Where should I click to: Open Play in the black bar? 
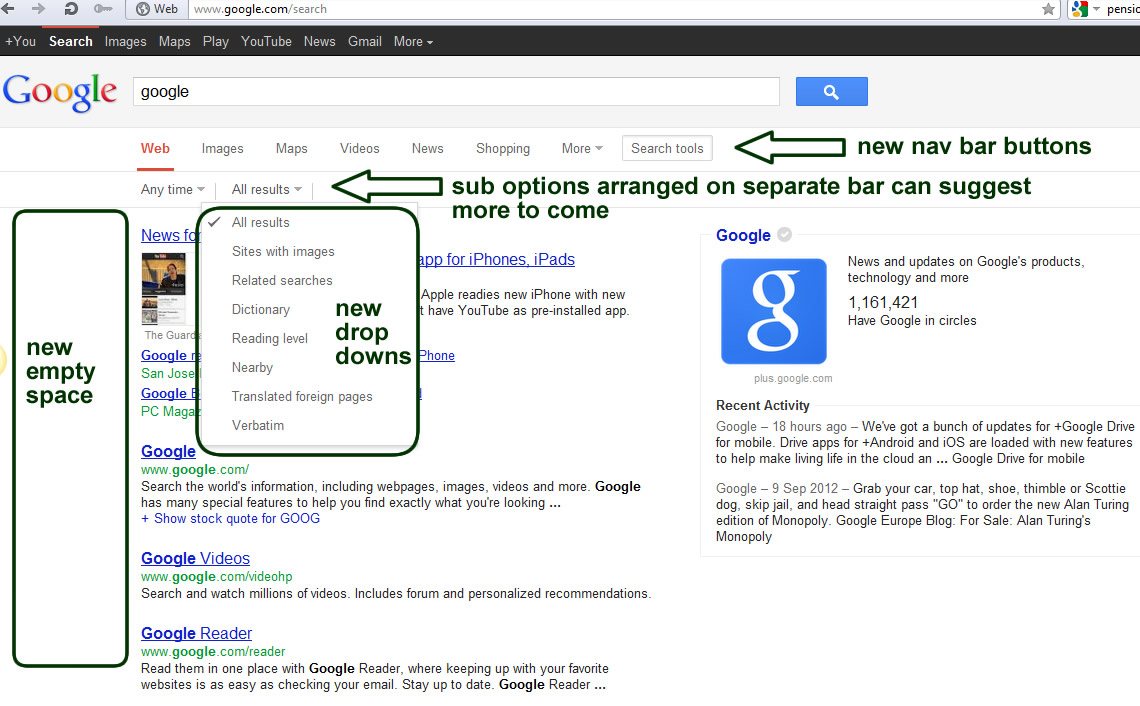coord(215,41)
